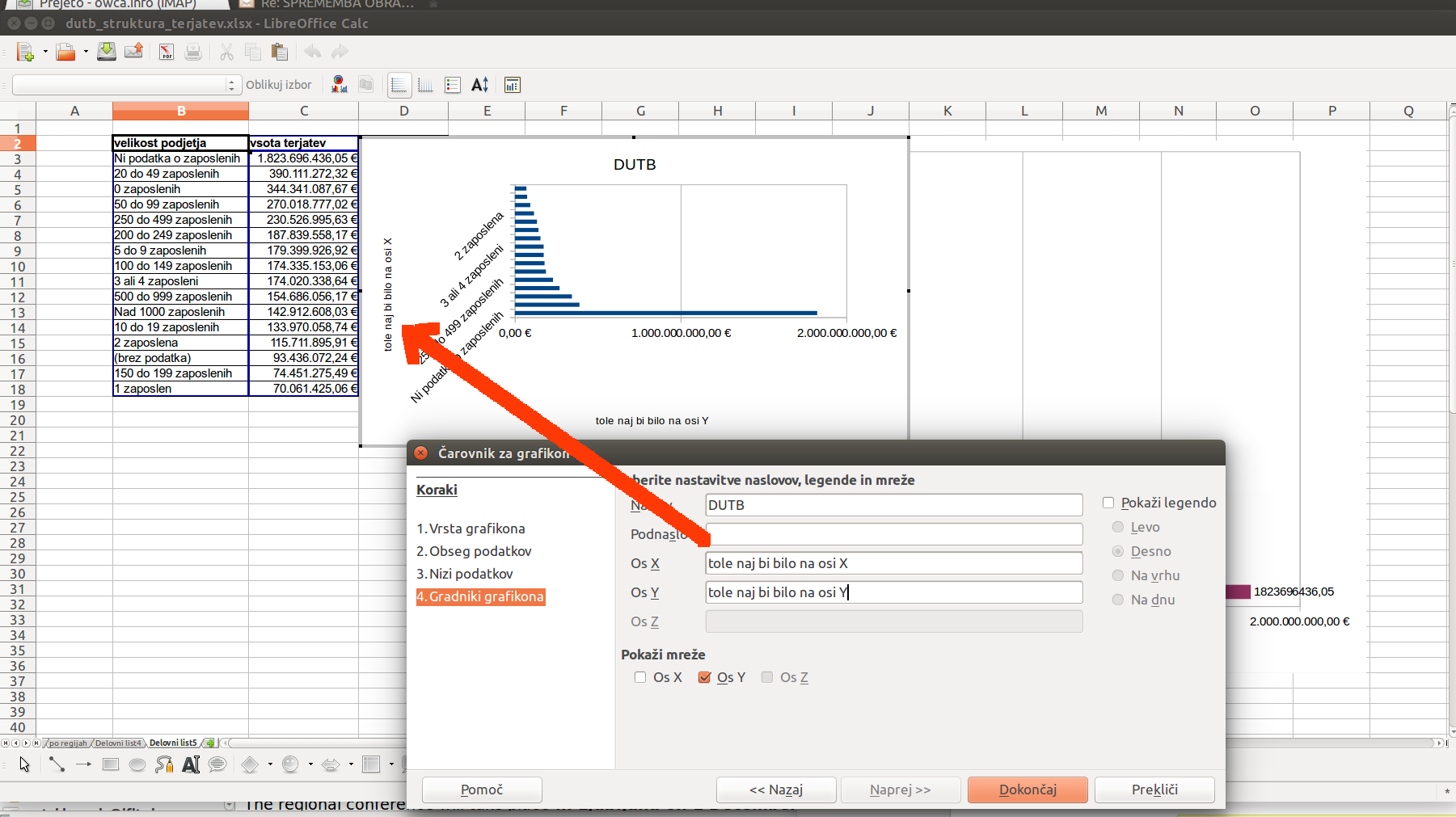Image resolution: width=1456 pixels, height=817 pixels.
Task: Expand the Symbol shapes dropdown arrow
Action: point(310,764)
